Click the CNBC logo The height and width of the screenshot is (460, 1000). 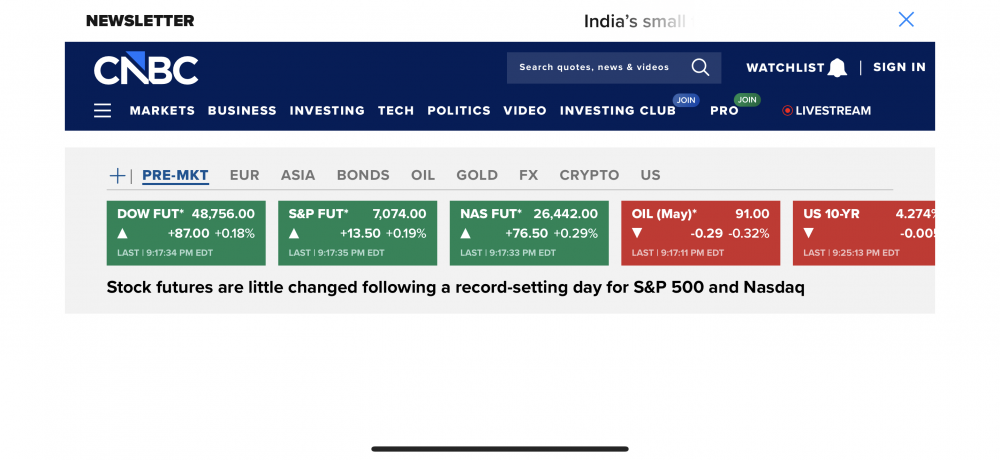point(146,69)
